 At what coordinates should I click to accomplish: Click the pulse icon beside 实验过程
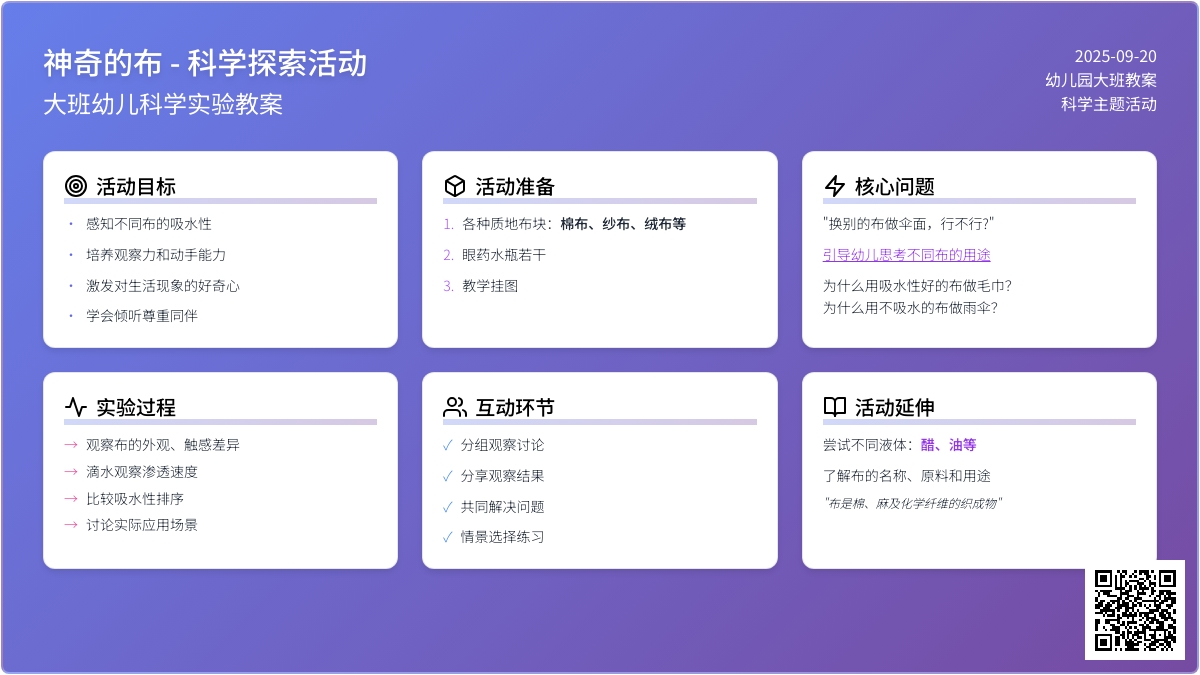[76, 407]
